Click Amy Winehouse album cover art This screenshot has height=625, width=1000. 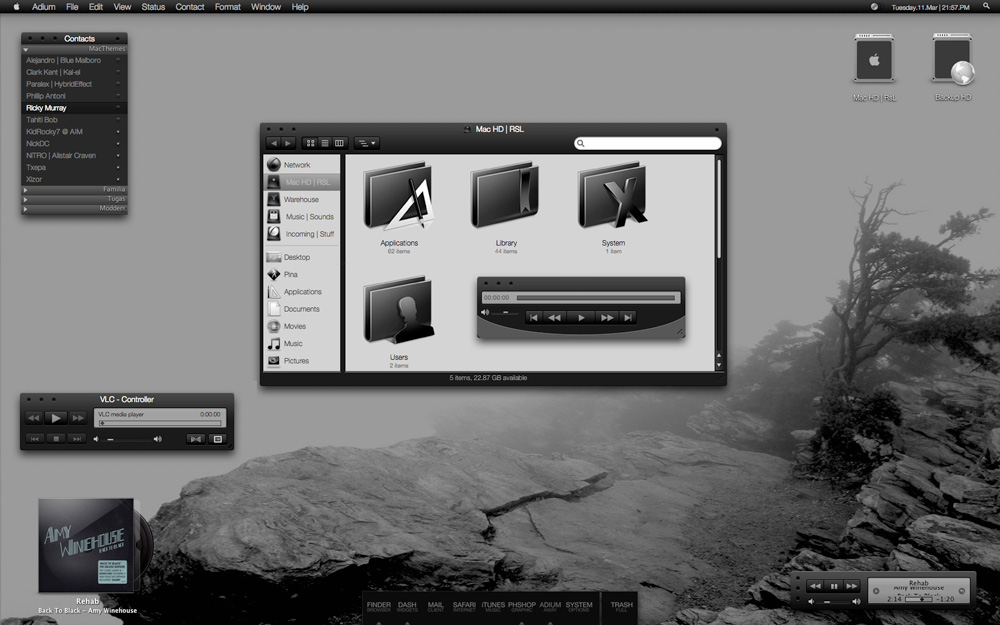coord(85,546)
